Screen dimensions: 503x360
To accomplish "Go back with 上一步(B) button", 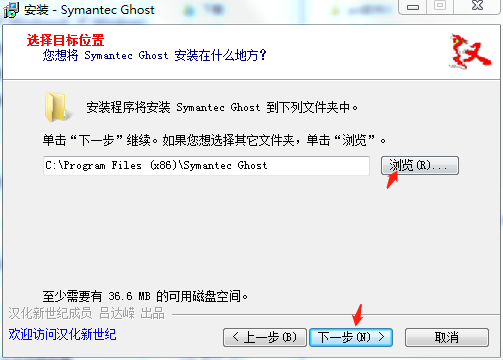I will [x=265, y=337].
